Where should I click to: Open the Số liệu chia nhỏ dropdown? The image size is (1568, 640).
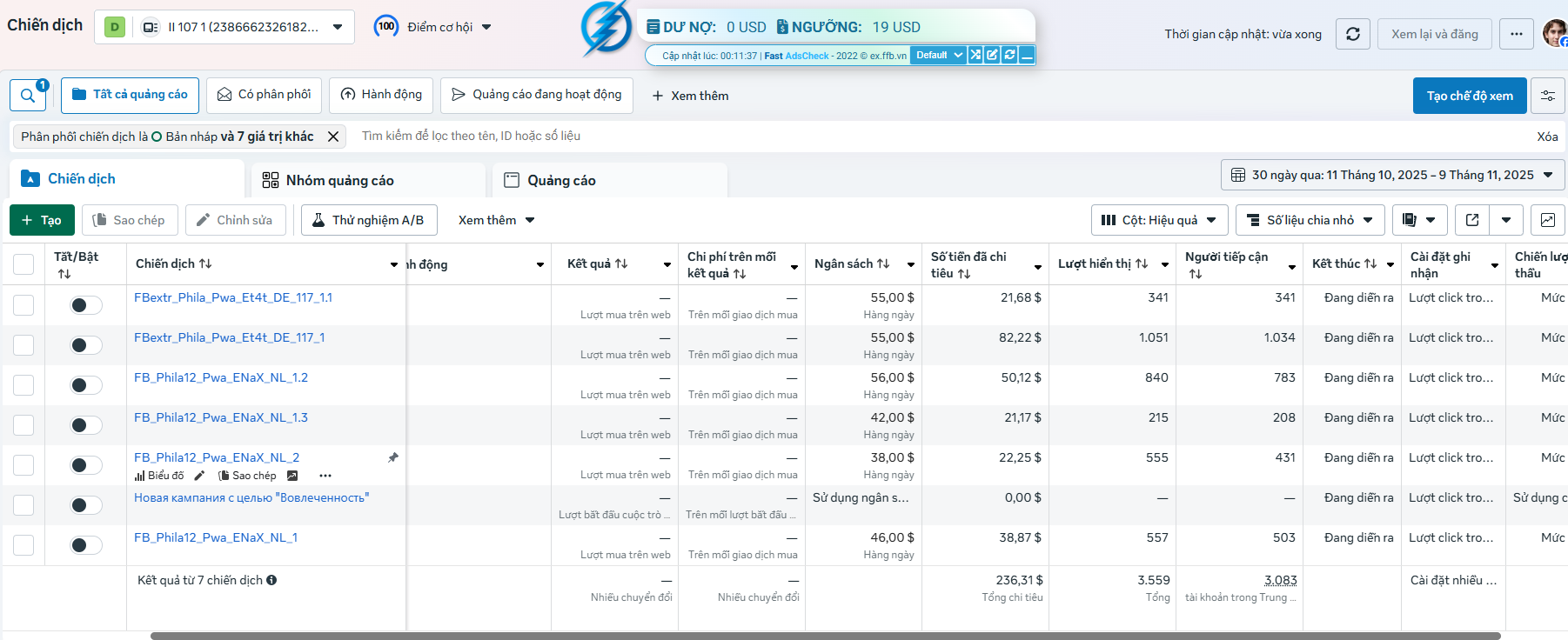[1310, 220]
